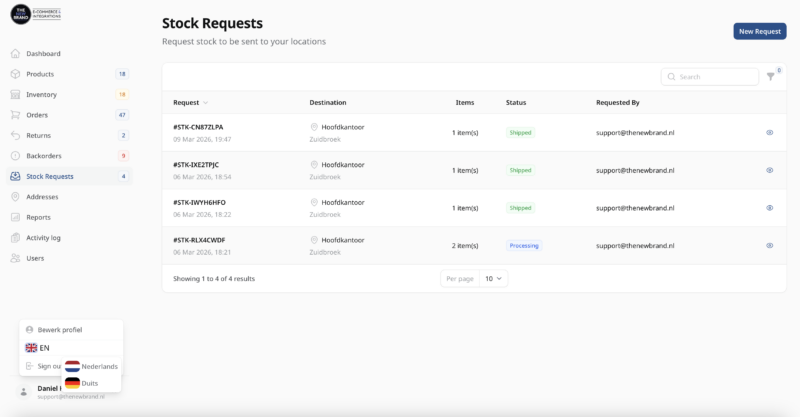
Task: Click the Users people icon
Action: coord(15,258)
